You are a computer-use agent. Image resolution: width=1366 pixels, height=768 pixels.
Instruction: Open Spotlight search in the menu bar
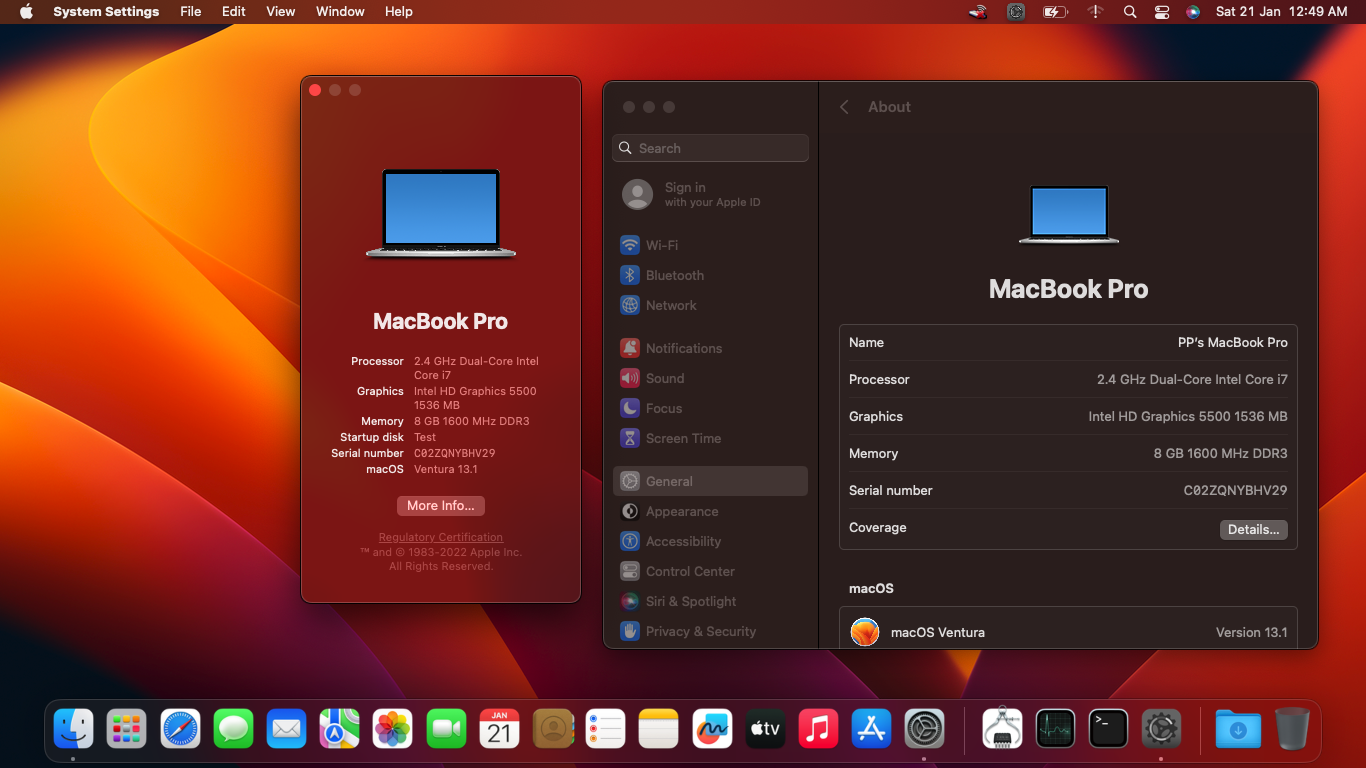tap(1130, 12)
